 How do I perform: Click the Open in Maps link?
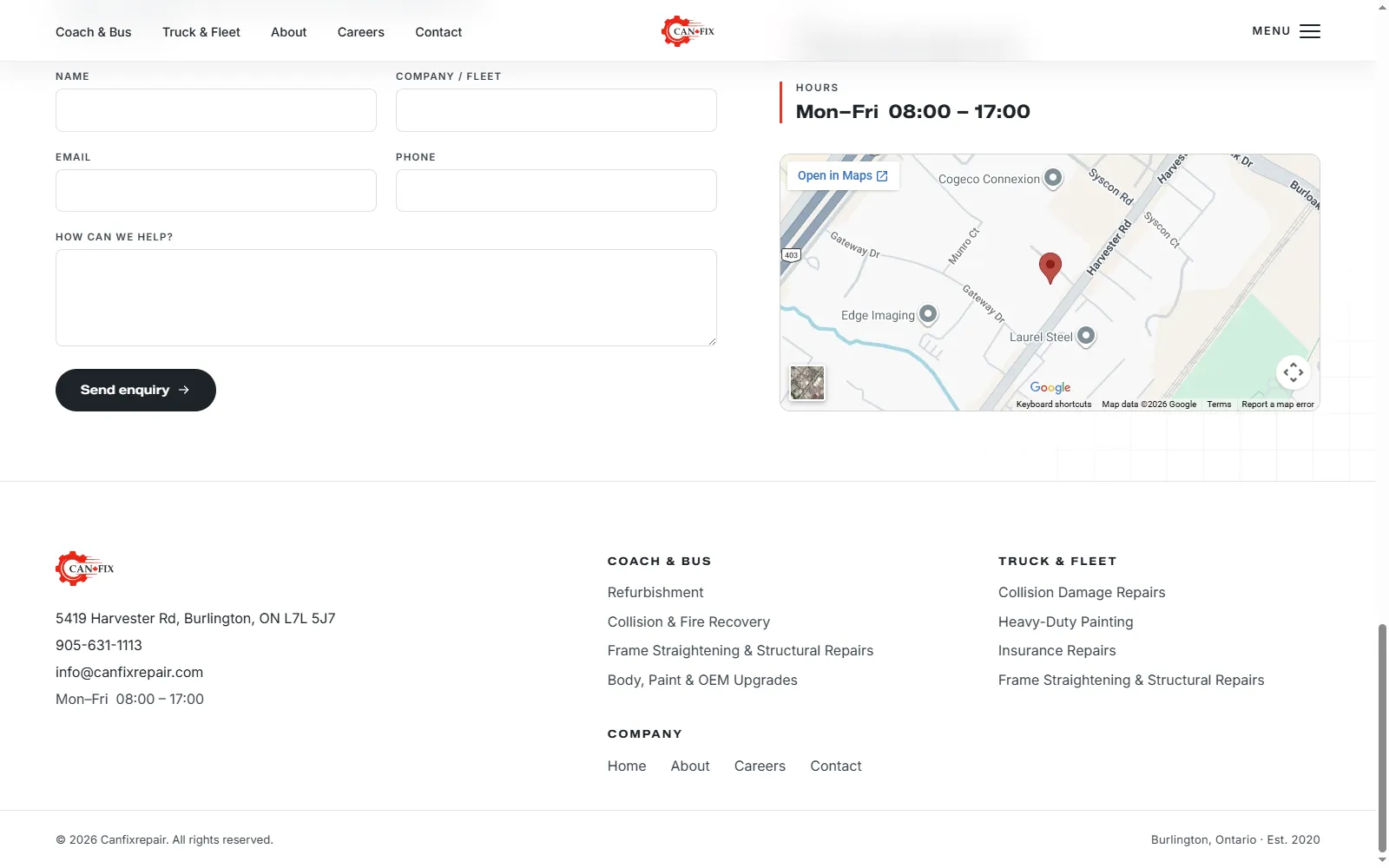click(x=843, y=175)
